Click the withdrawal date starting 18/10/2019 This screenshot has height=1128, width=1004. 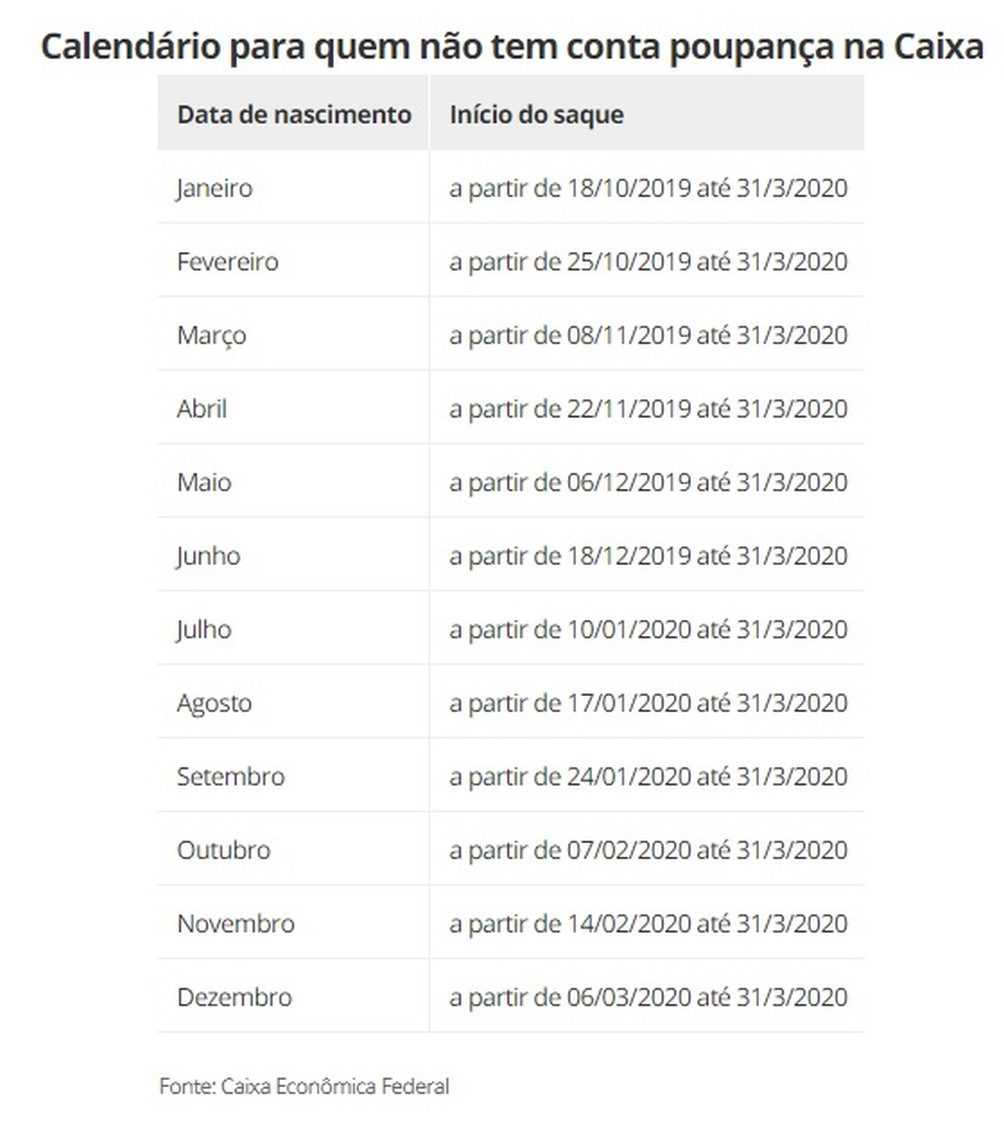click(x=648, y=188)
